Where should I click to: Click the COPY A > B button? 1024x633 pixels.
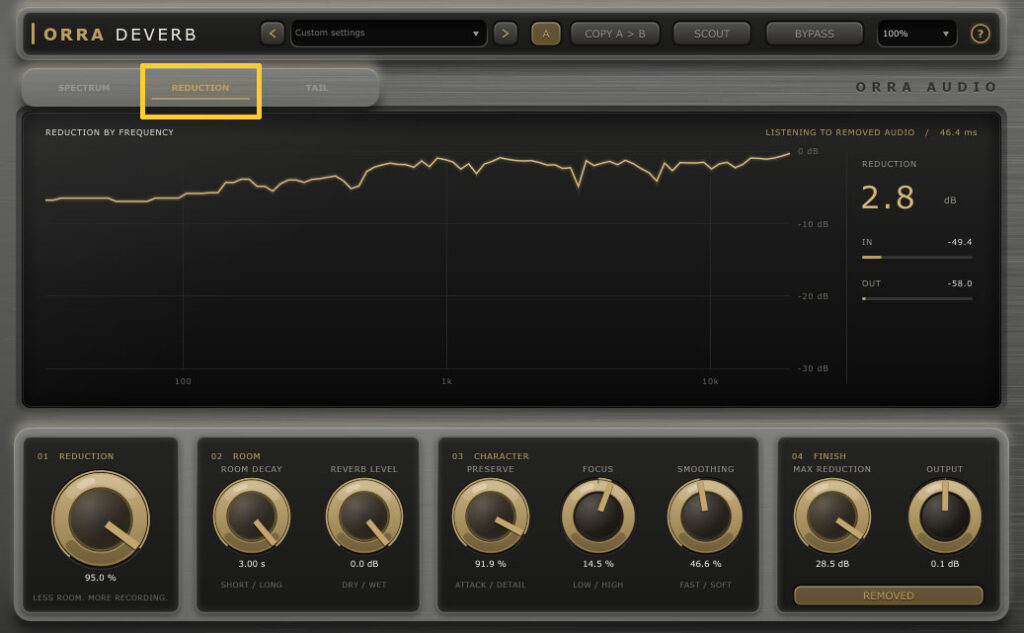pyautogui.click(x=615, y=33)
